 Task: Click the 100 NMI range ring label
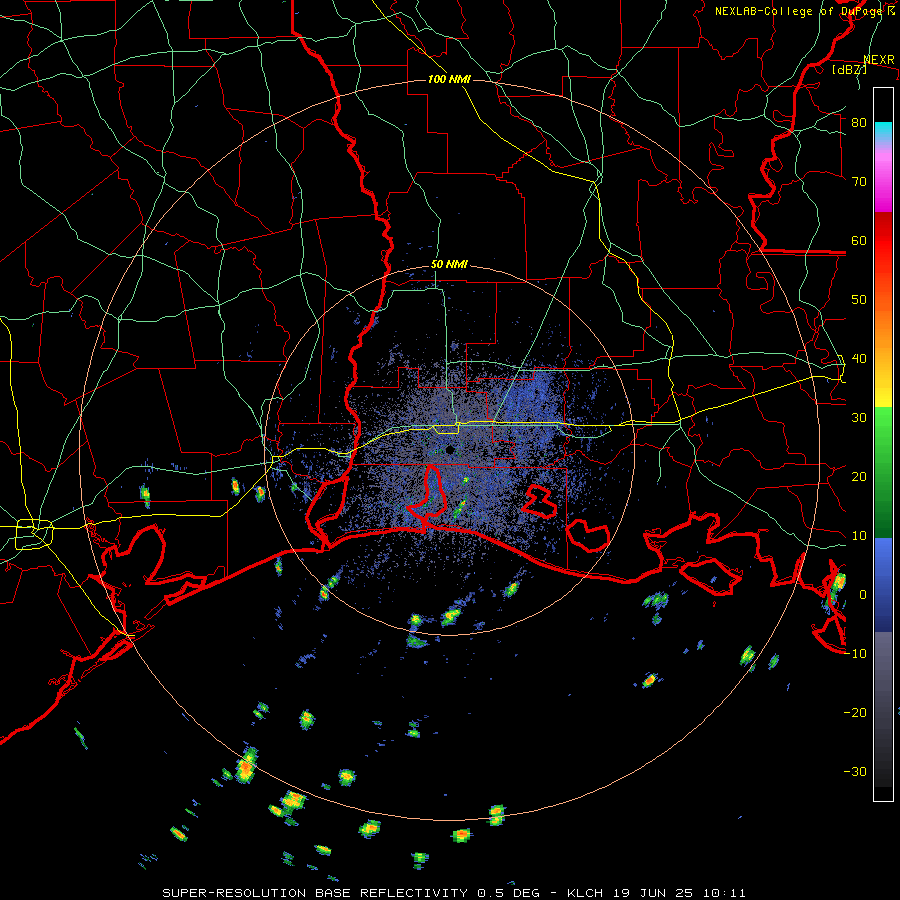(449, 79)
